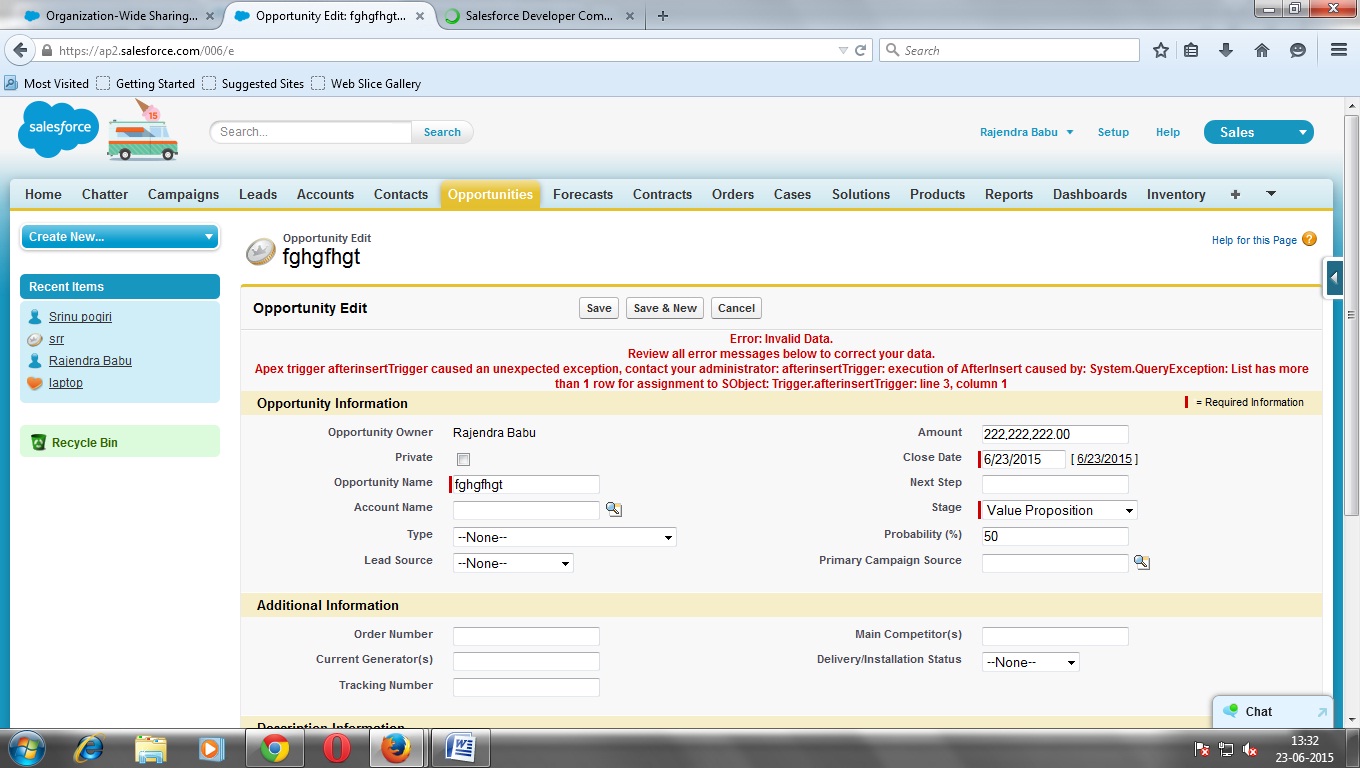Pop out the Chat widget arrow icon

(x=1322, y=712)
